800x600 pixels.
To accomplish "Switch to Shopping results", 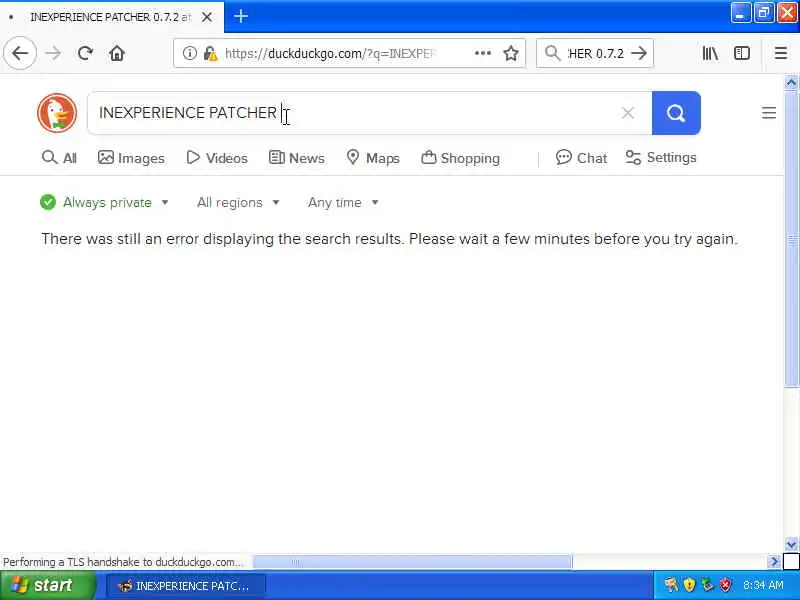I will pyautogui.click(x=460, y=158).
